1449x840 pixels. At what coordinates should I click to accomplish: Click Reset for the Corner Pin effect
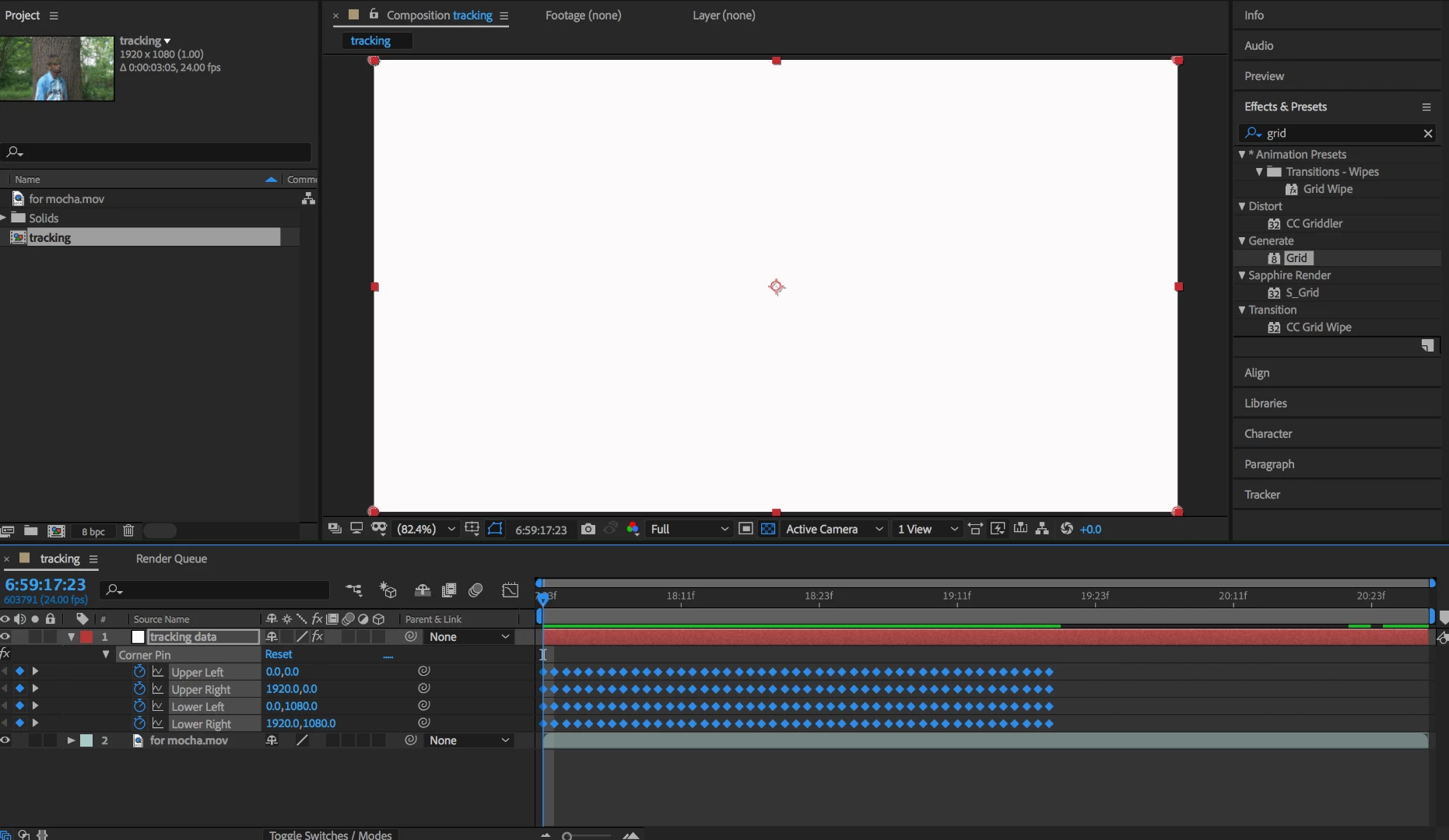point(279,654)
